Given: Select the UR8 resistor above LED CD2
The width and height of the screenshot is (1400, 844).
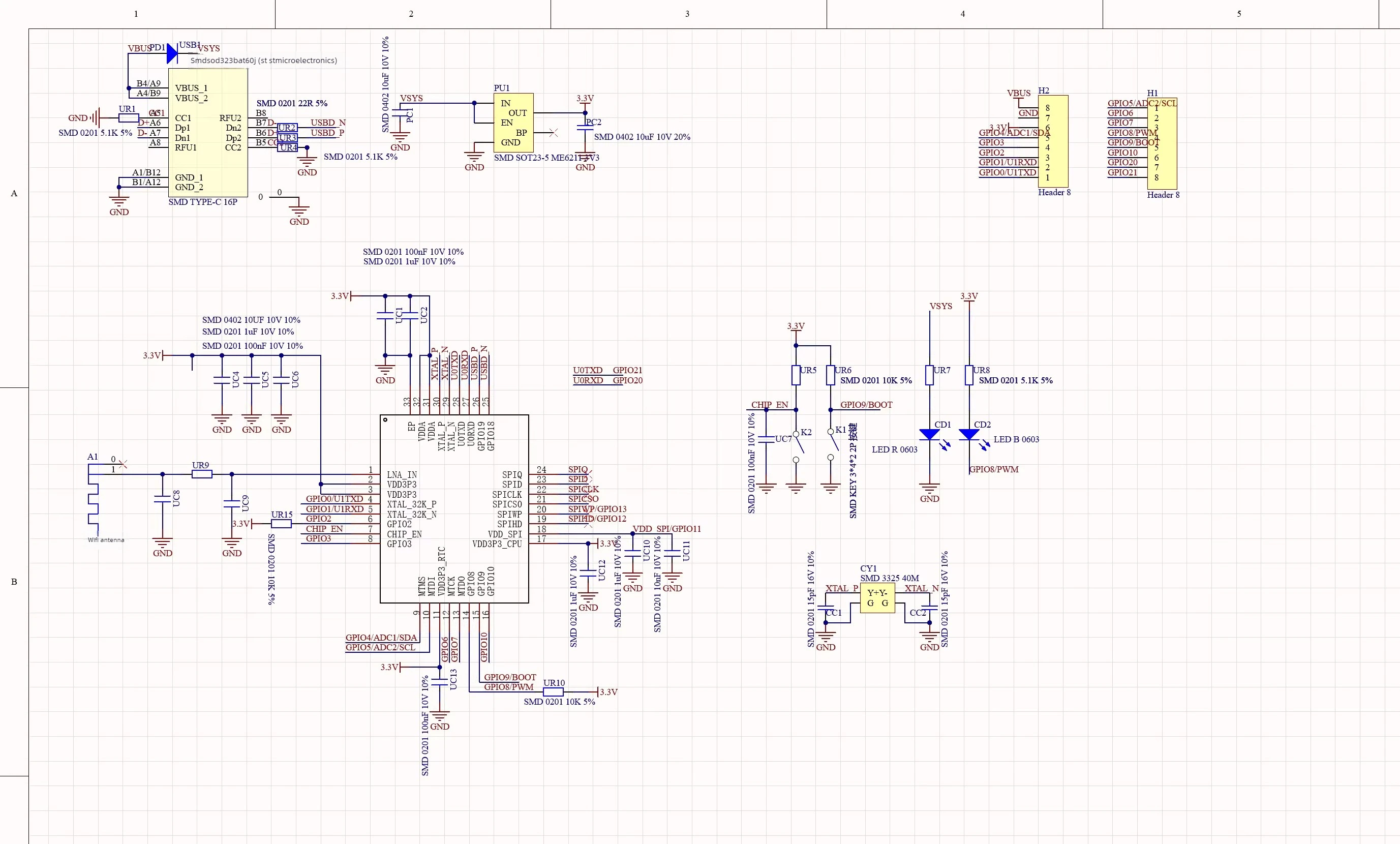Looking at the screenshot, I should (969, 375).
